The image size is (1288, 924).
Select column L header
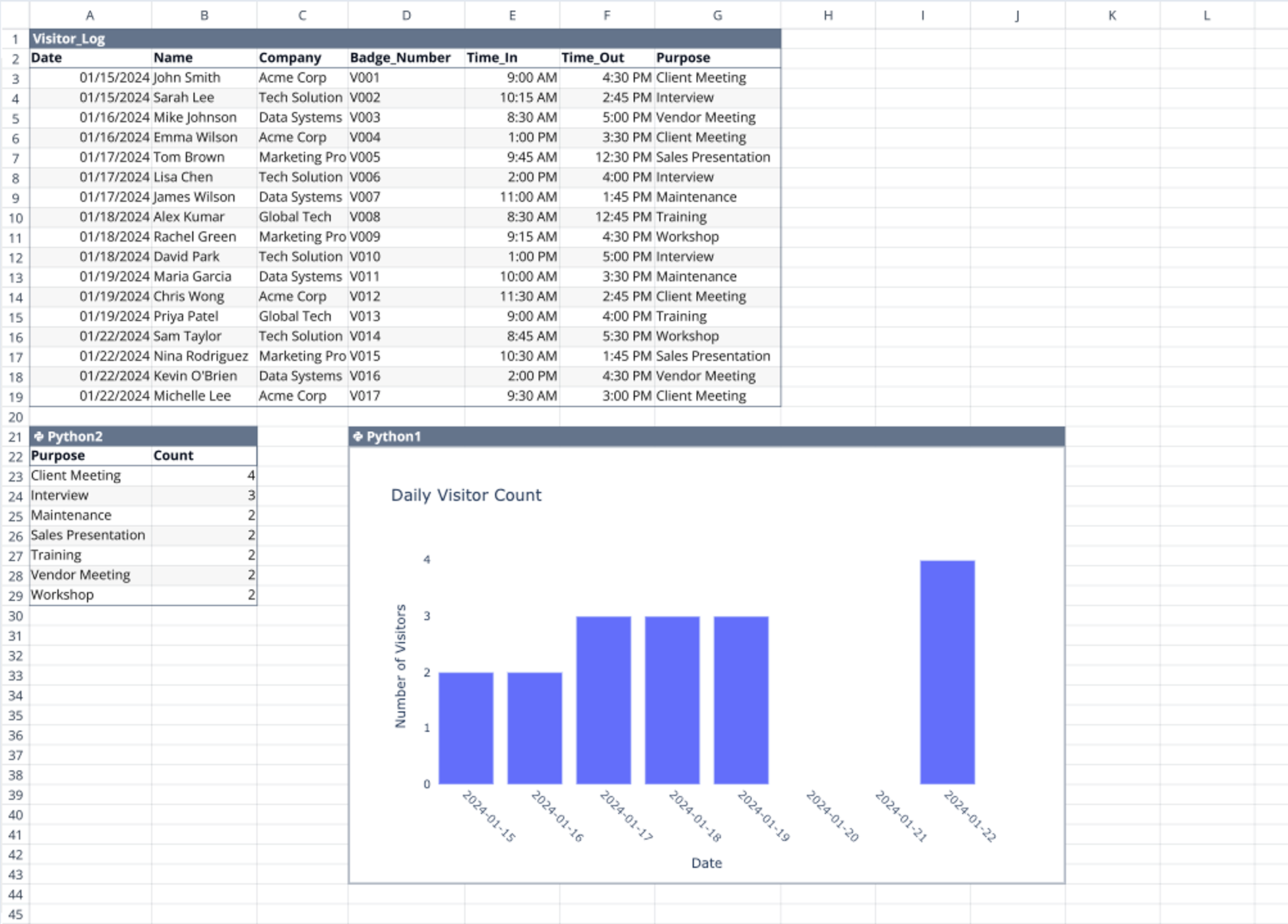pyautogui.click(x=1207, y=15)
